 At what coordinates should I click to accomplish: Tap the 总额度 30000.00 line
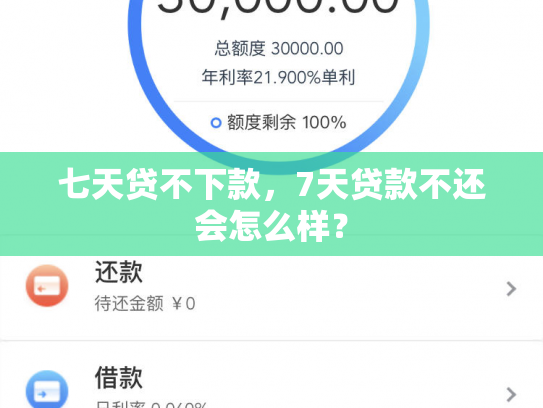[279, 48]
